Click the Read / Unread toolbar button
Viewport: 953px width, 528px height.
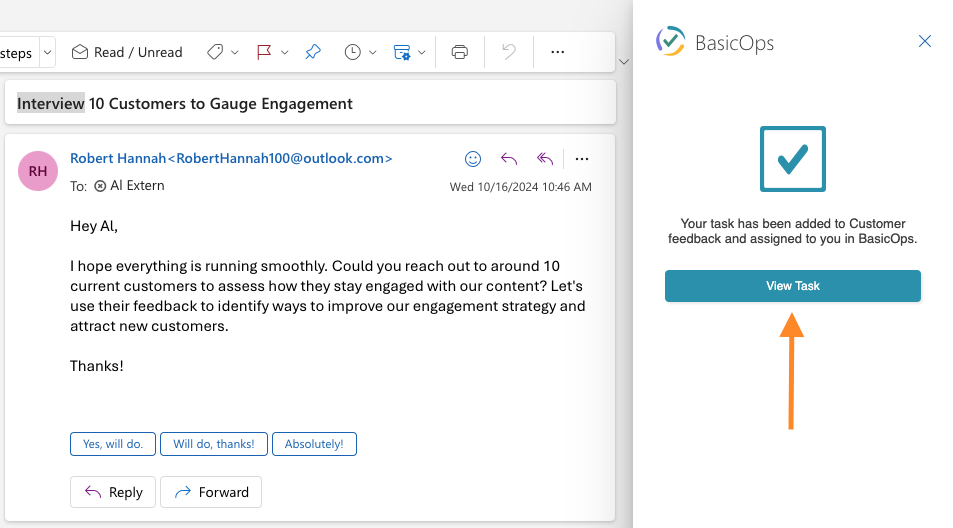tap(127, 52)
